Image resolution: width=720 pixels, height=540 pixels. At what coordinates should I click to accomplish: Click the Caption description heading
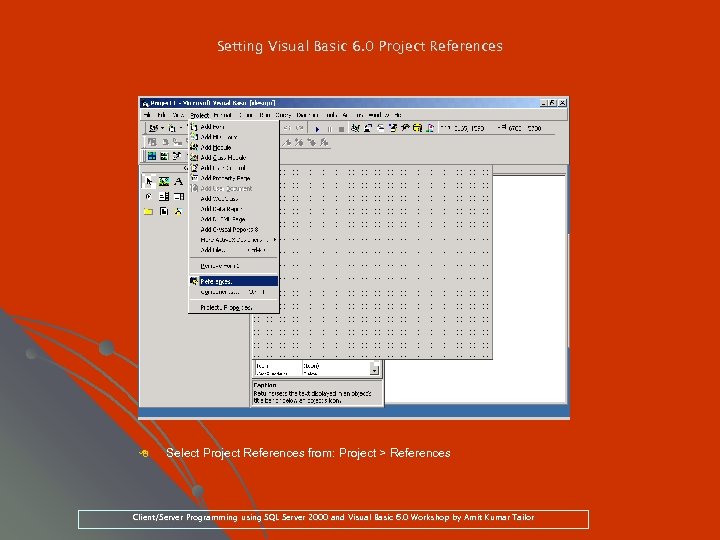pyautogui.click(x=265, y=385)
